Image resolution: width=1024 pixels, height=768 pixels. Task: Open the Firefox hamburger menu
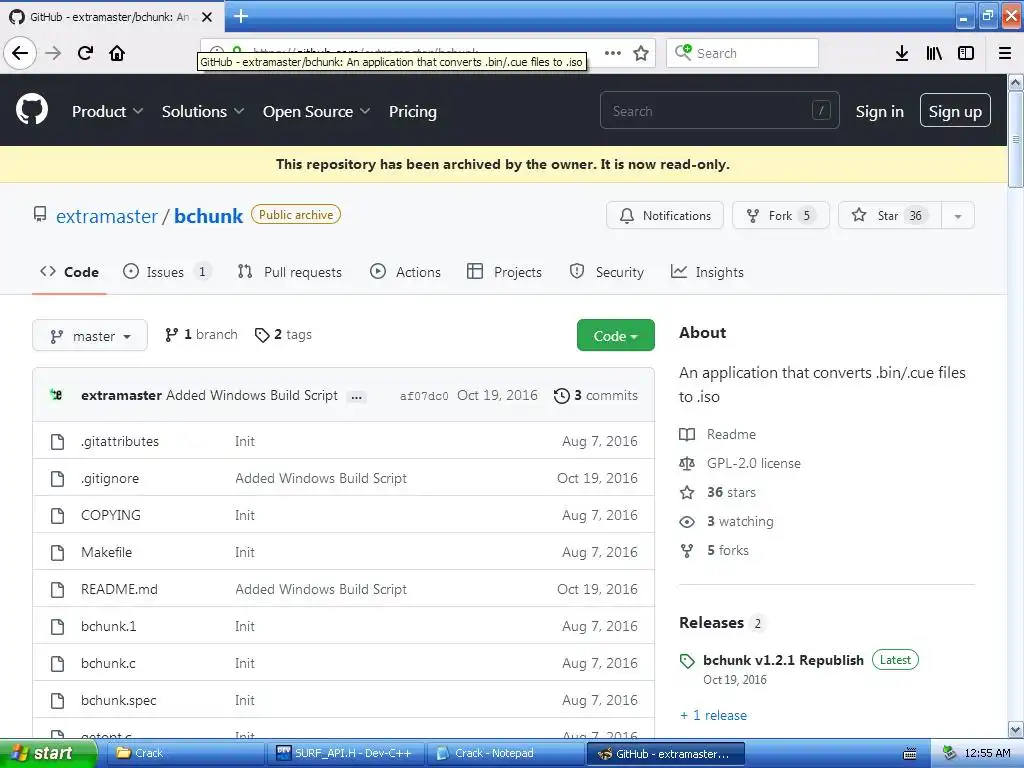1005,53
